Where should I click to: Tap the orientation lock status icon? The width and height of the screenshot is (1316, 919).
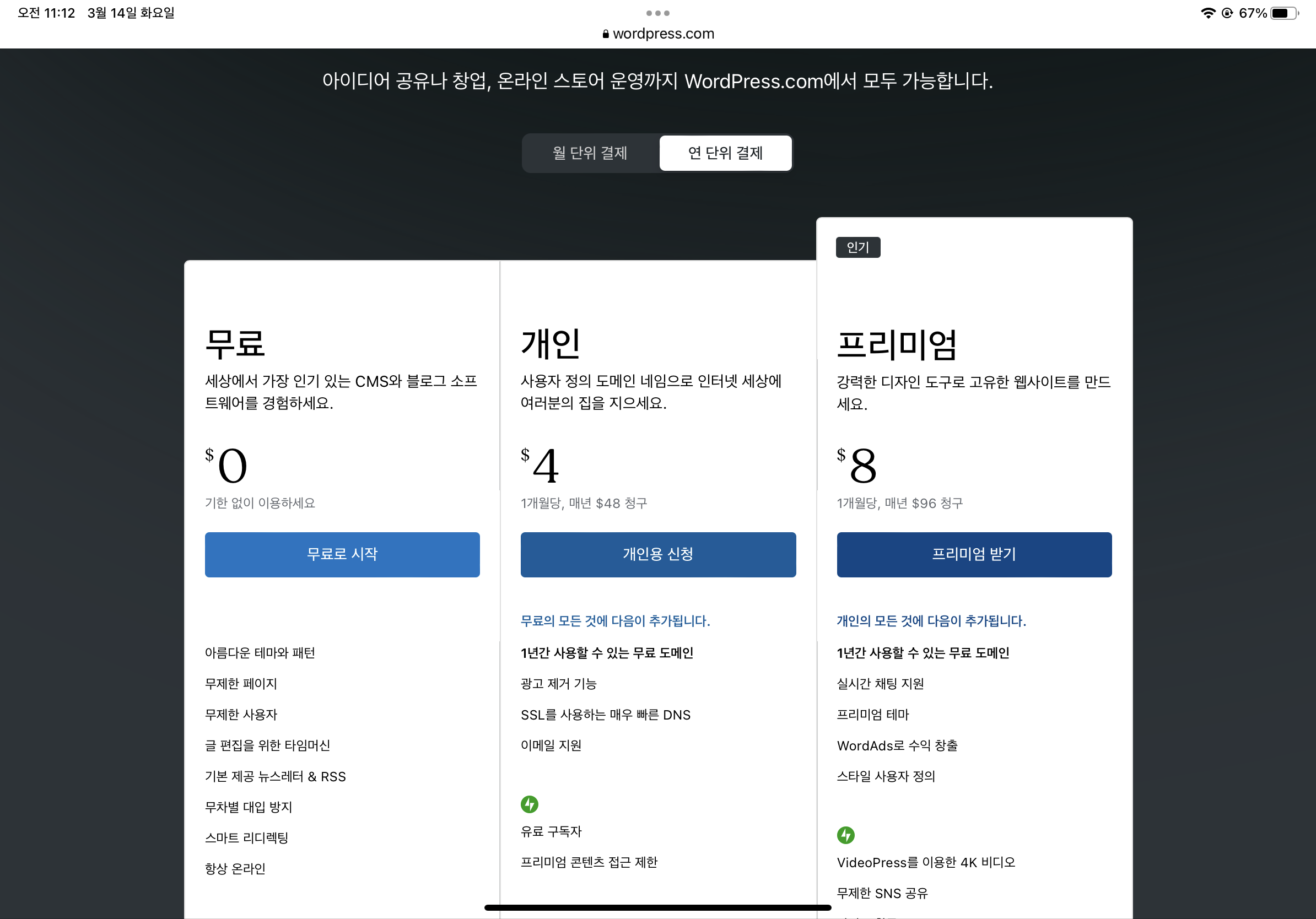pos(1227,13)
